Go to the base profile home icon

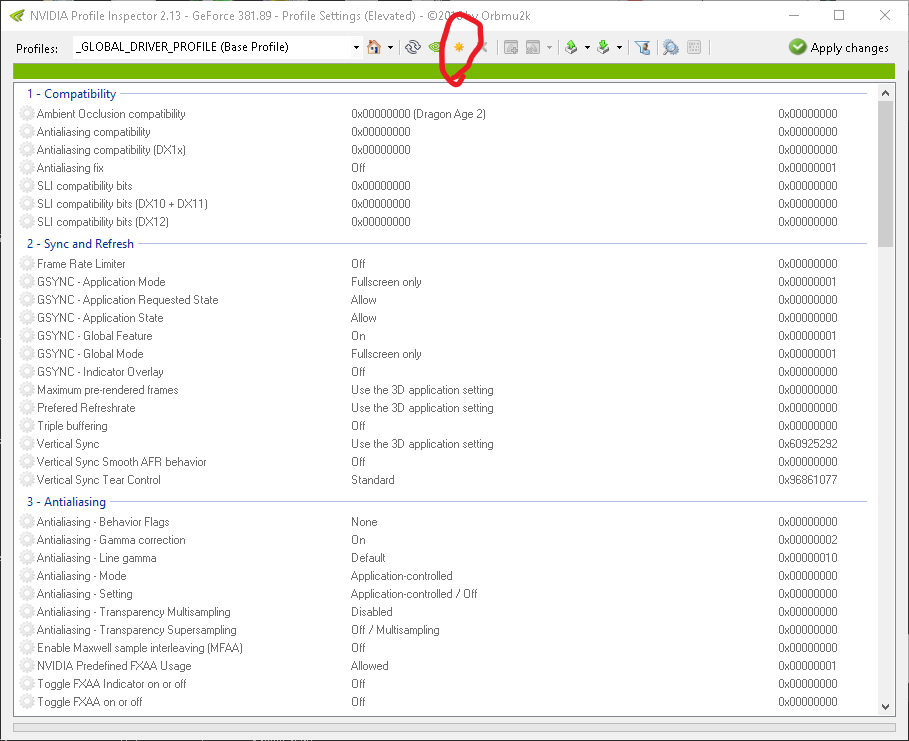pos(374,47)
